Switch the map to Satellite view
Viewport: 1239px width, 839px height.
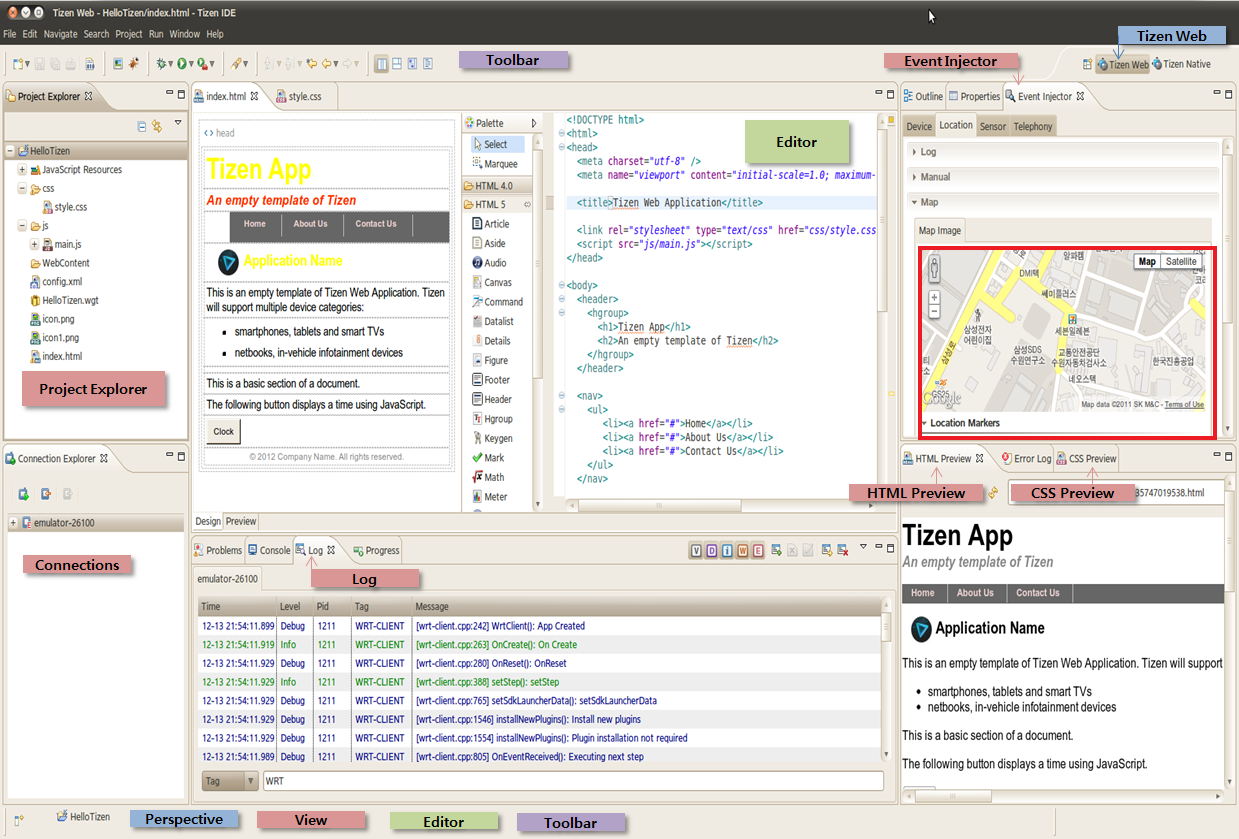pyautogui.click(x=1181, y=261)
